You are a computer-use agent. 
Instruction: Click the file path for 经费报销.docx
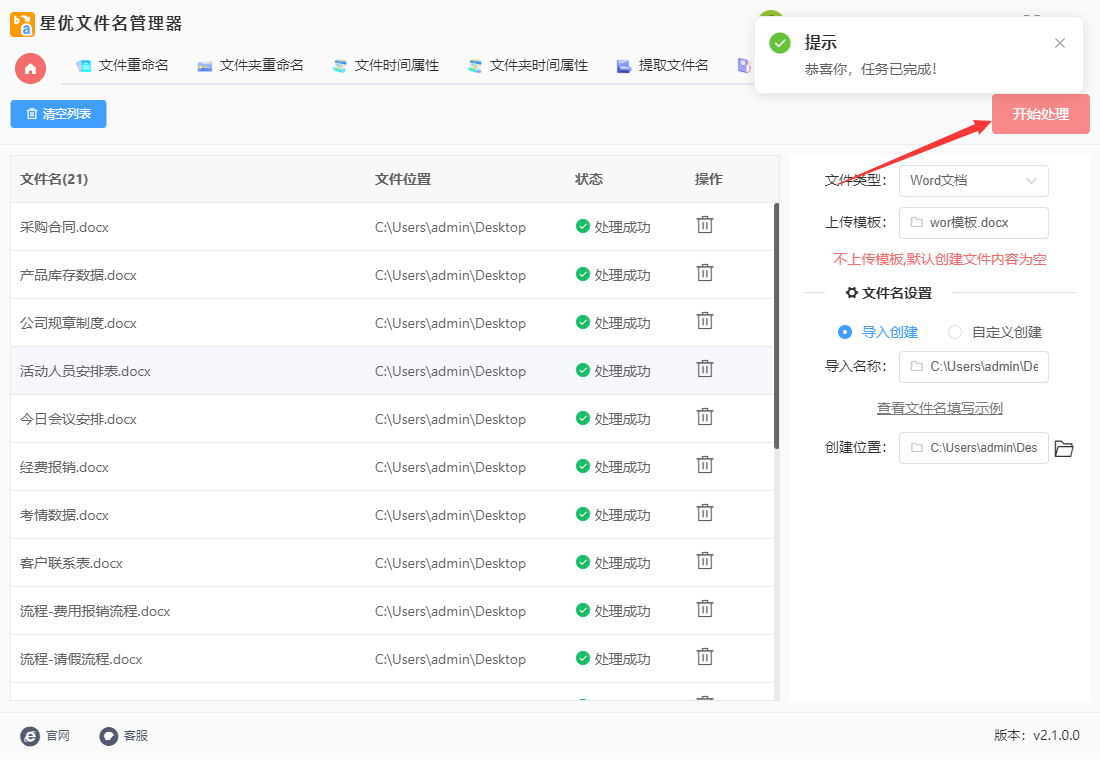click(x=450, y=467)
